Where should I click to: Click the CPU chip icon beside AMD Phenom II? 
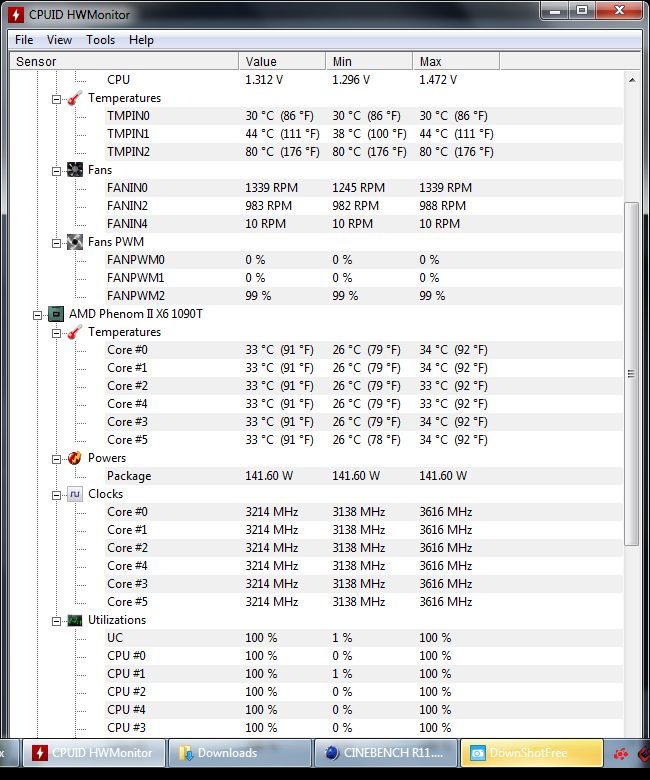tap(56, 314)
